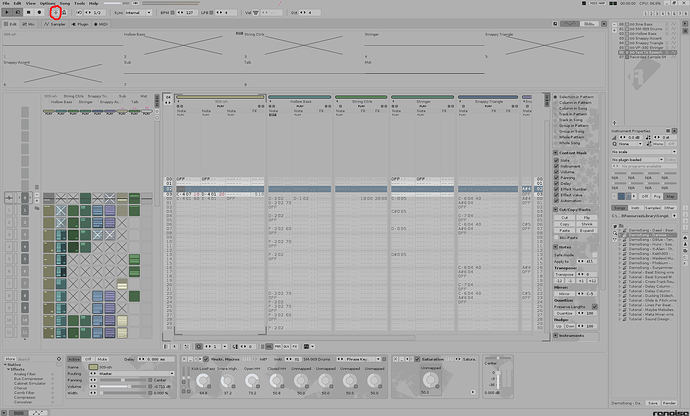Viewport: 690px width, 416px height.
Task: Adjust the track Volume slider
Action: [123, 387]
